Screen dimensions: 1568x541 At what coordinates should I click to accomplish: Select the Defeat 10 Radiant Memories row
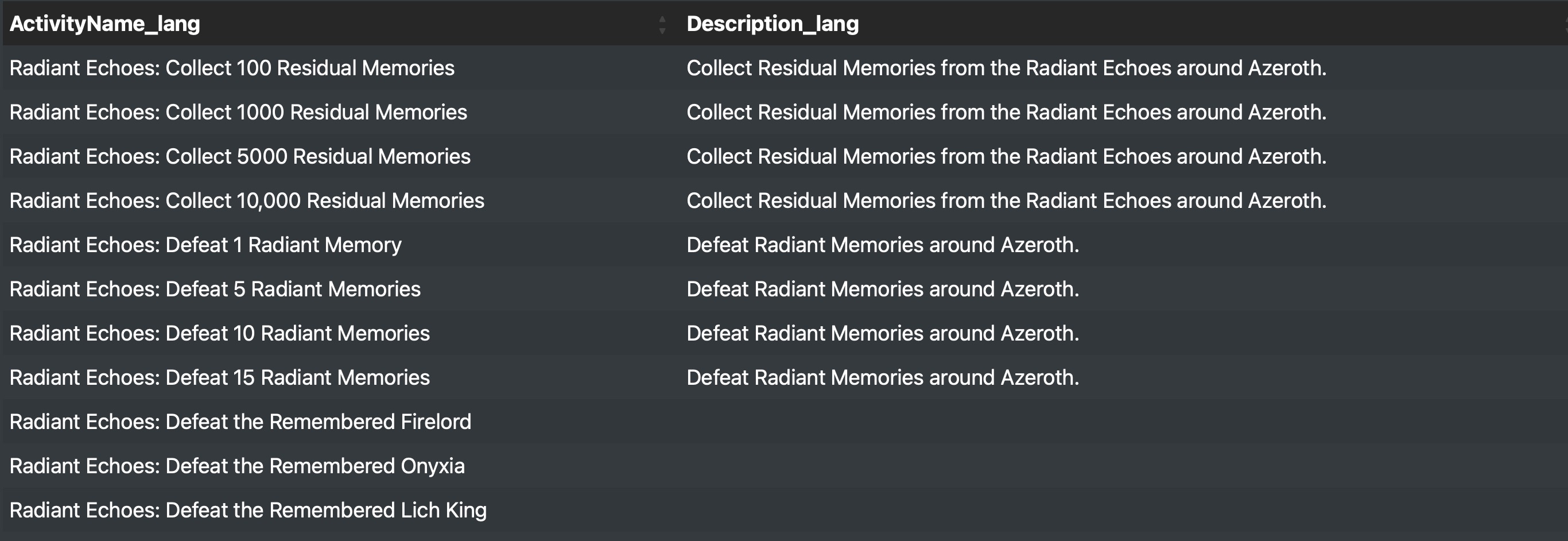click(x=785, y=333)
